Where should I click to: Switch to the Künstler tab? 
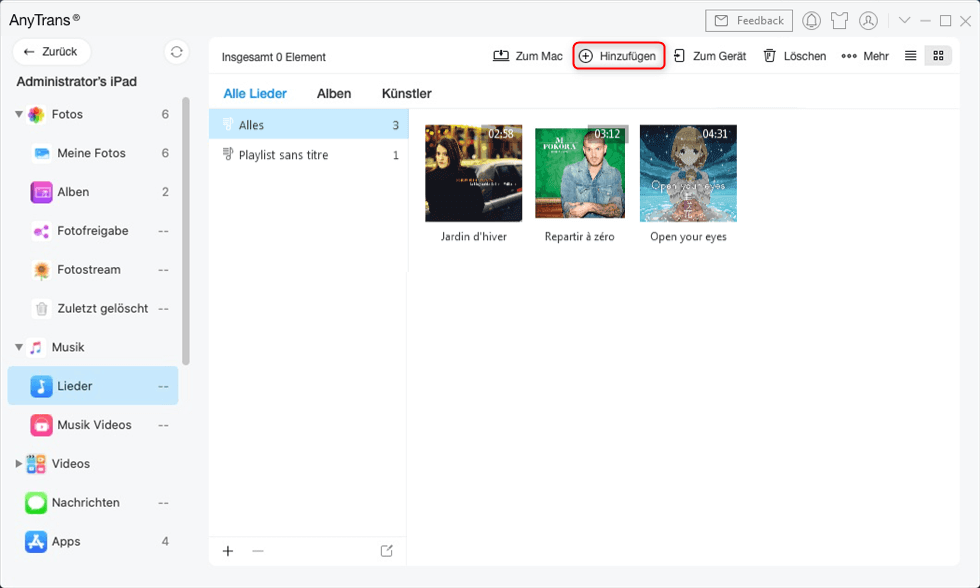point(406,94)
